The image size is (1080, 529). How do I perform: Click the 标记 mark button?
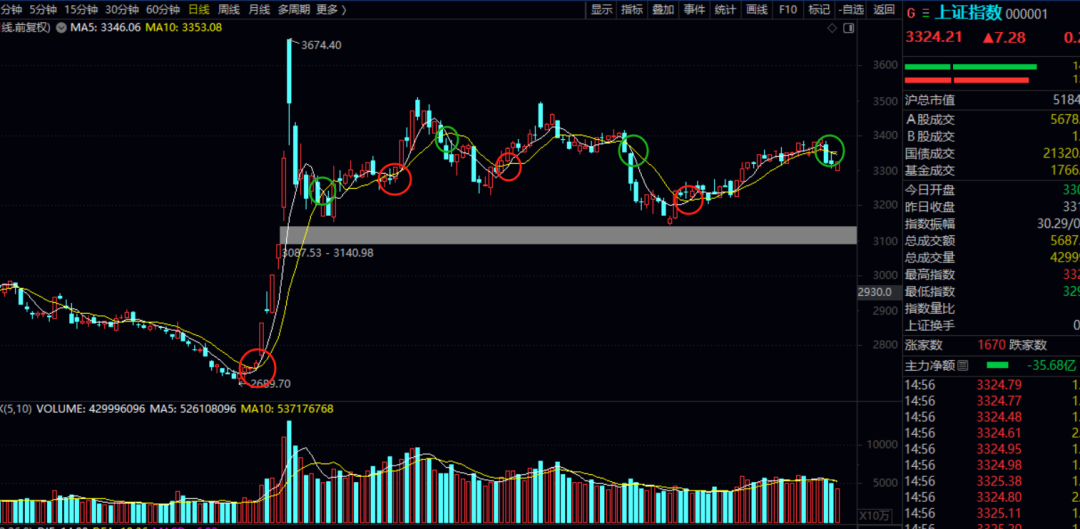click(819, 10)
